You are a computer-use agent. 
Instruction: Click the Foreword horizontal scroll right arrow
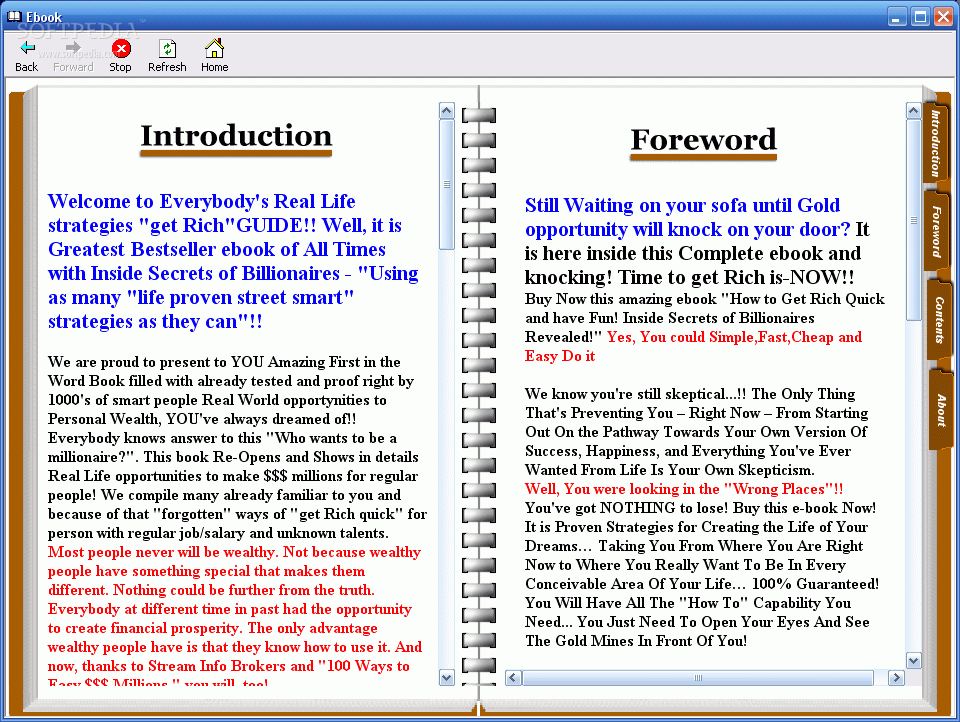pyautogui.click(x=897, y=677)
